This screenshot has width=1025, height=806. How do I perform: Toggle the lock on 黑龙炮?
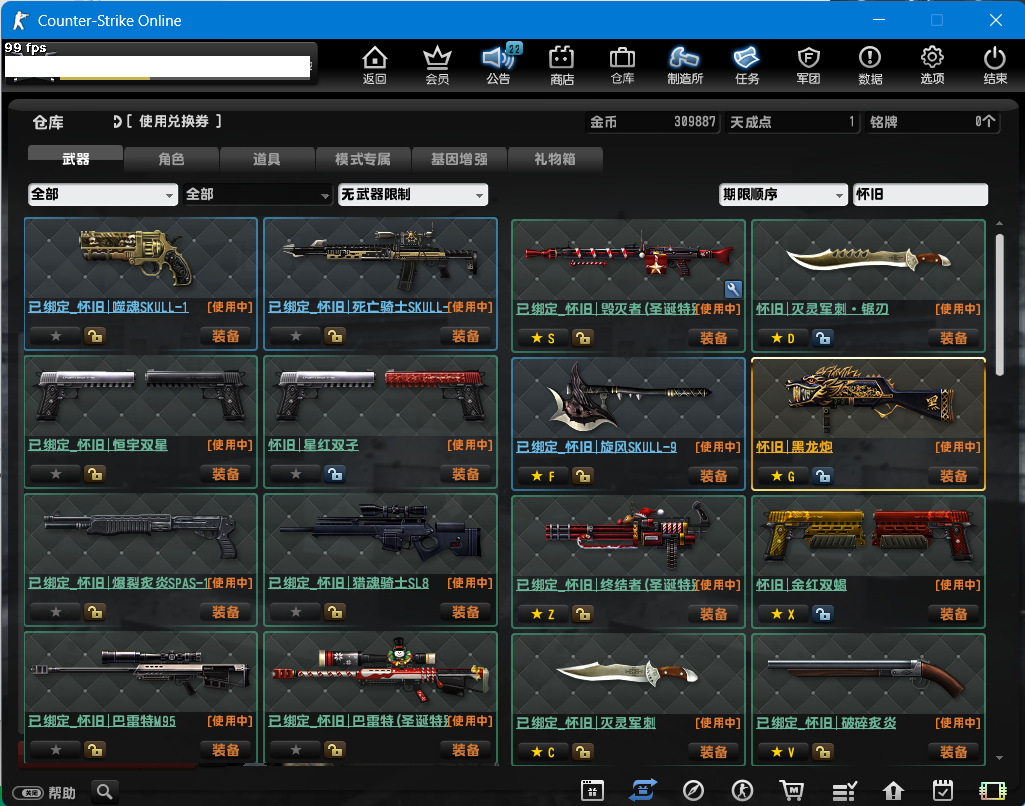823,476
